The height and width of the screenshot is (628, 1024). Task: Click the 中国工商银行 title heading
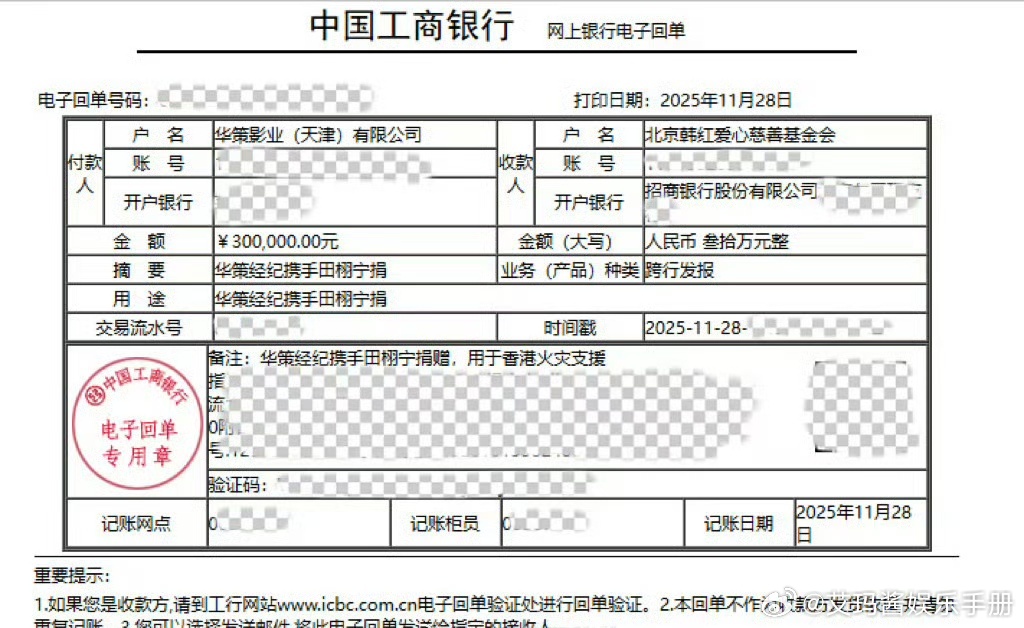[x=411, y=26]
